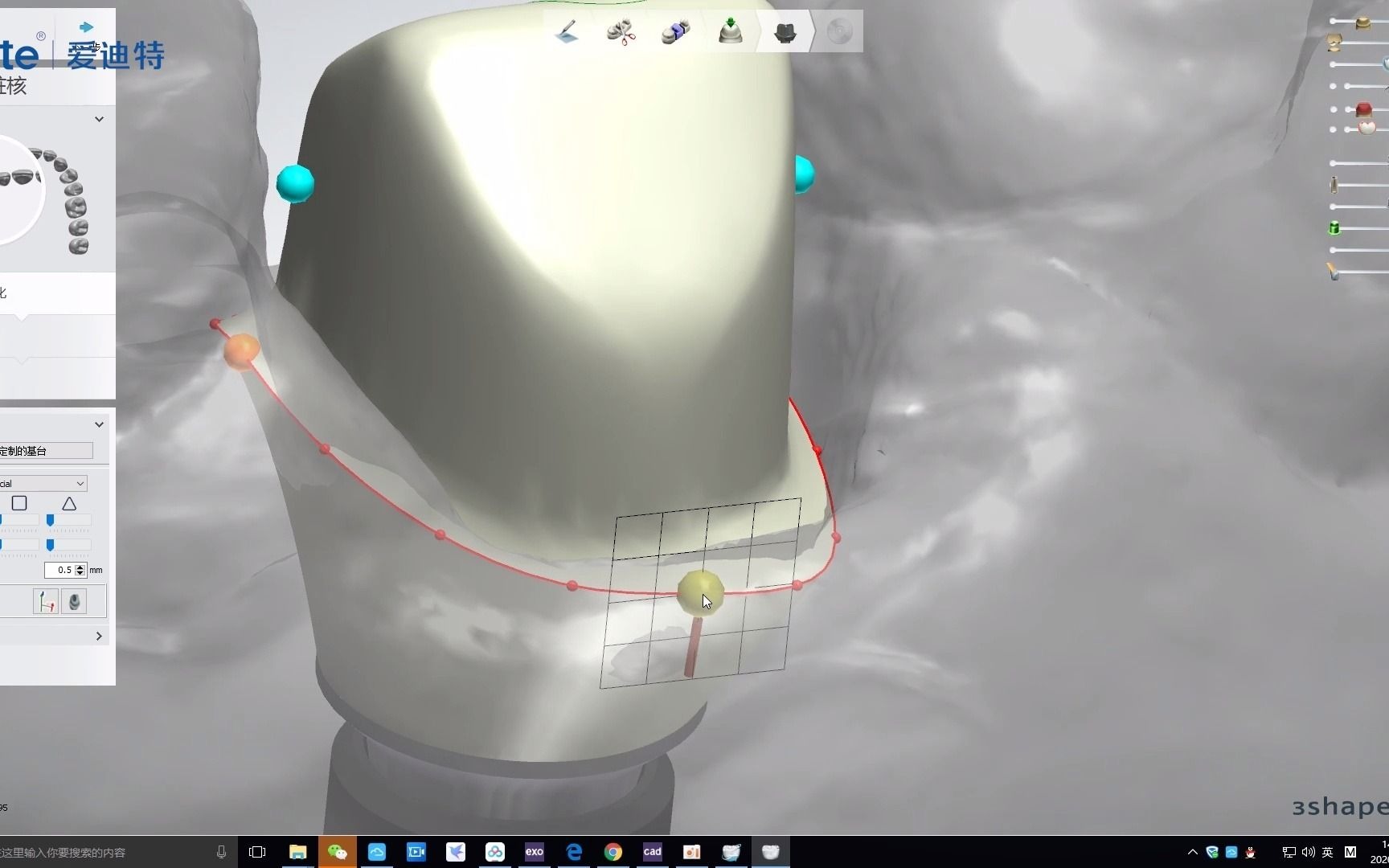
Task: Toggle the gold crown visibility slider icon
Action: [1363, 23]
